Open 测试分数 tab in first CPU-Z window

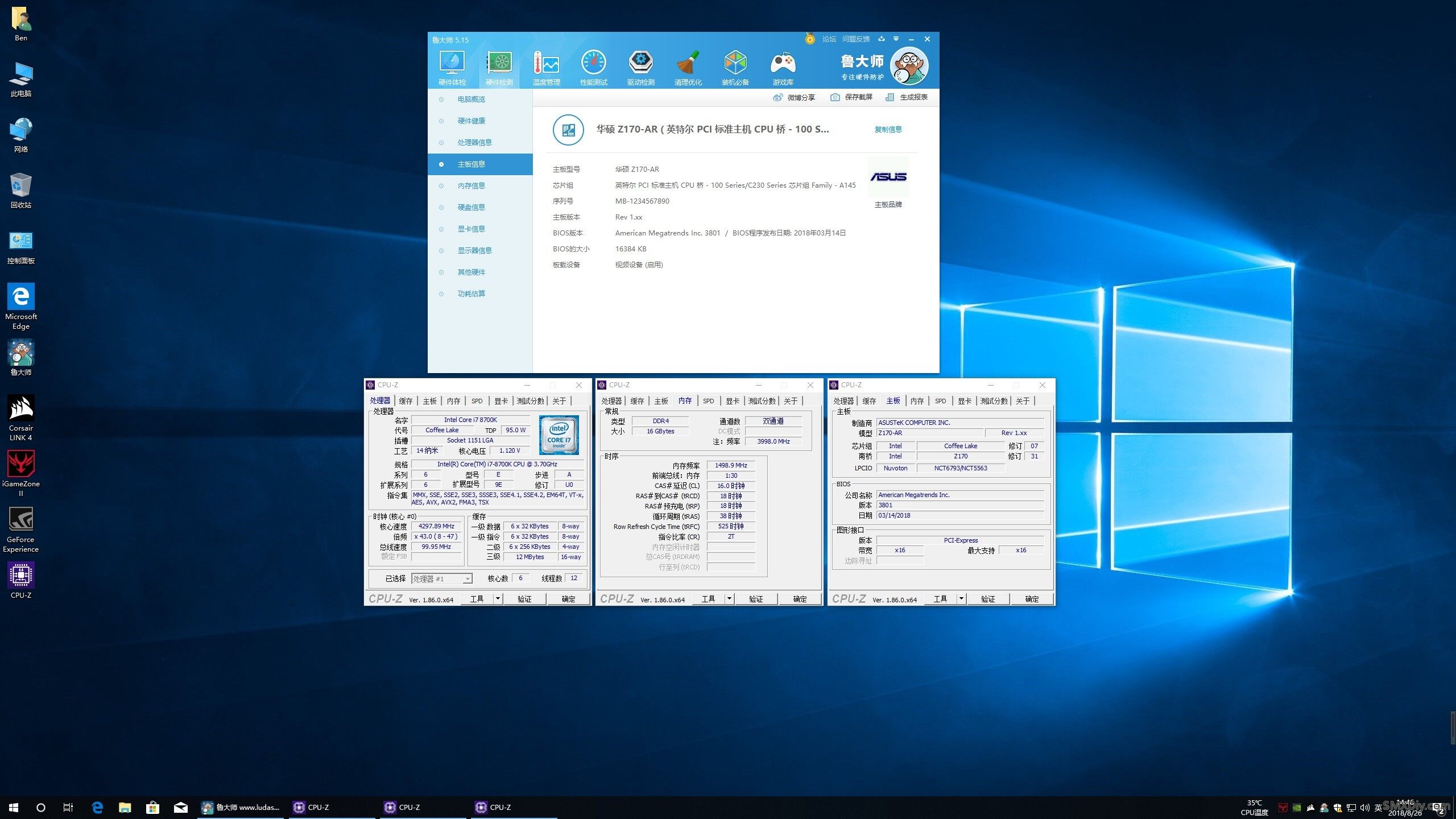pyautogui.click(x=530, y=401)
